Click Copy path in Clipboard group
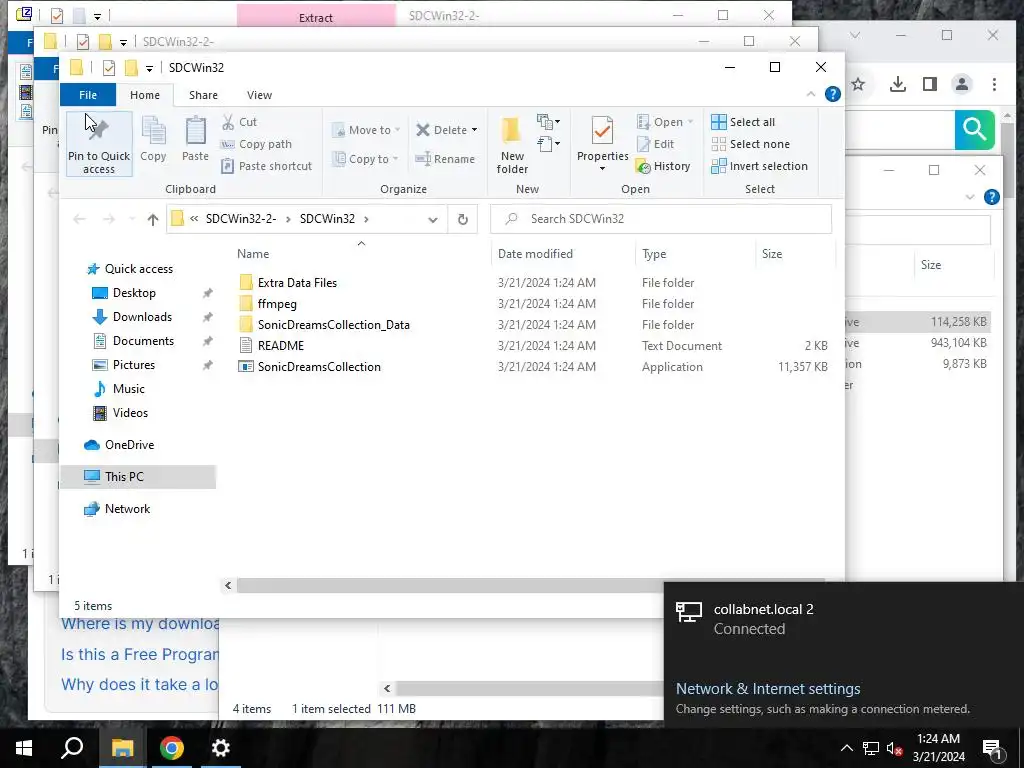This screenshot has height=768, width=1024. click(x=256, y=144)
